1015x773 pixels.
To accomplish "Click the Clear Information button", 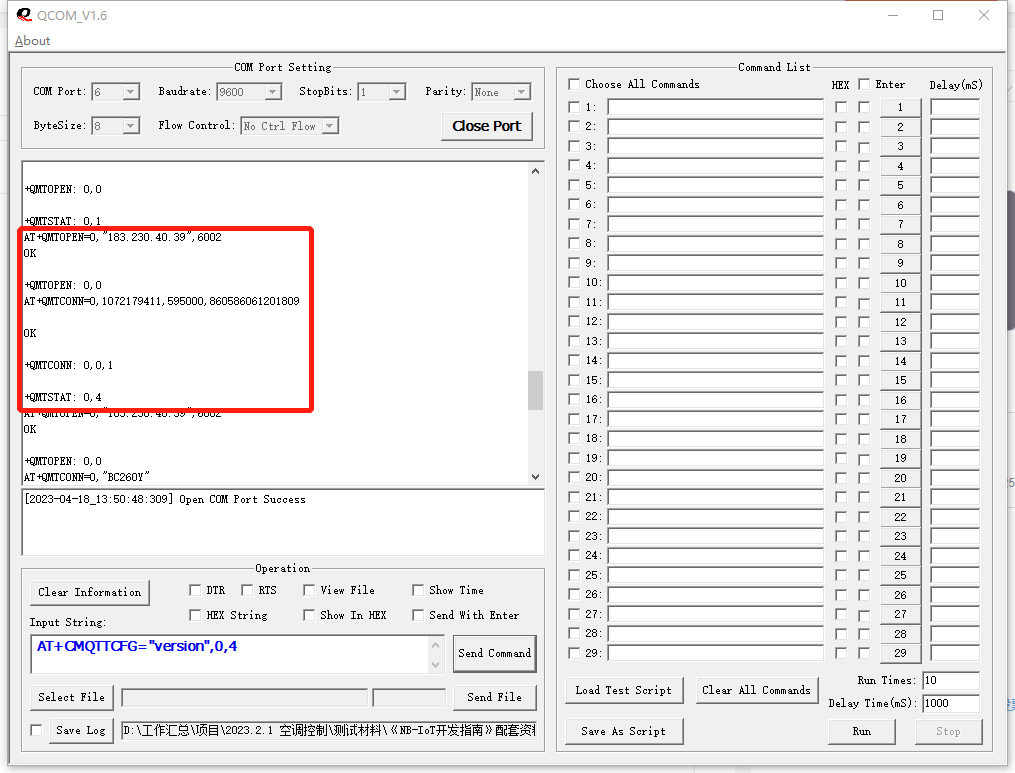I will (x=89, y=592).
